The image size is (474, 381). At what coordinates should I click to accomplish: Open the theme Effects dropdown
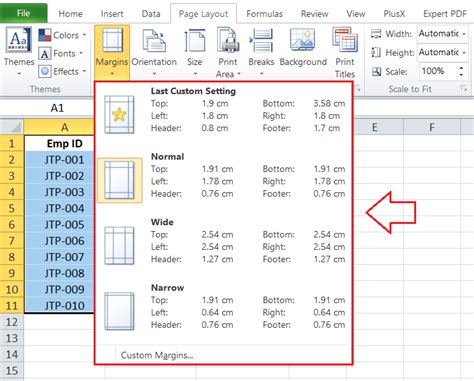click(x=62, y=71)
